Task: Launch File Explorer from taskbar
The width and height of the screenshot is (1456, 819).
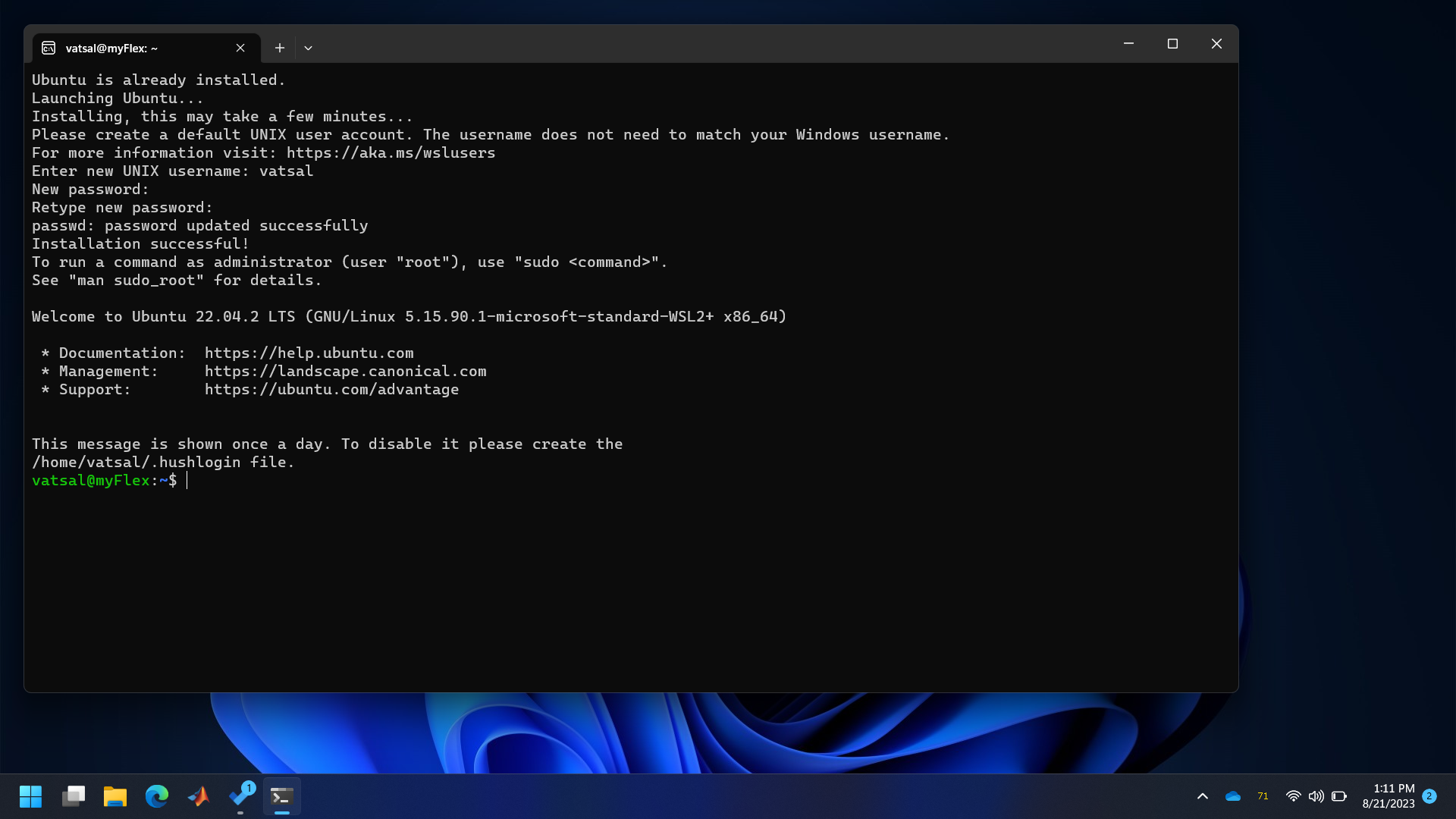Action: point(115,796)
